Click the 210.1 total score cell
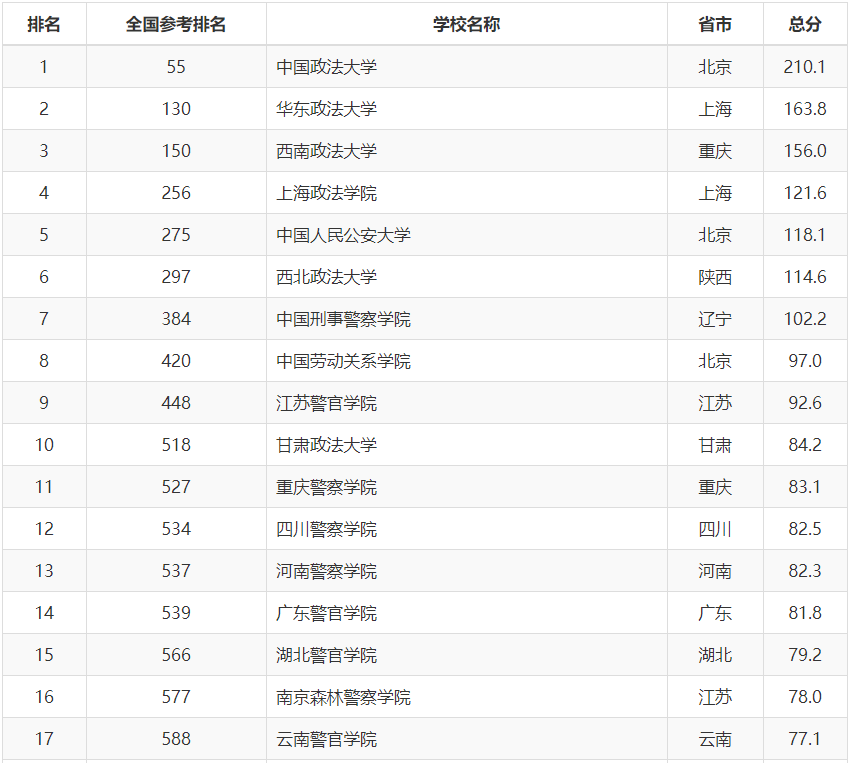The image size is (851, 763). point(805,67)
